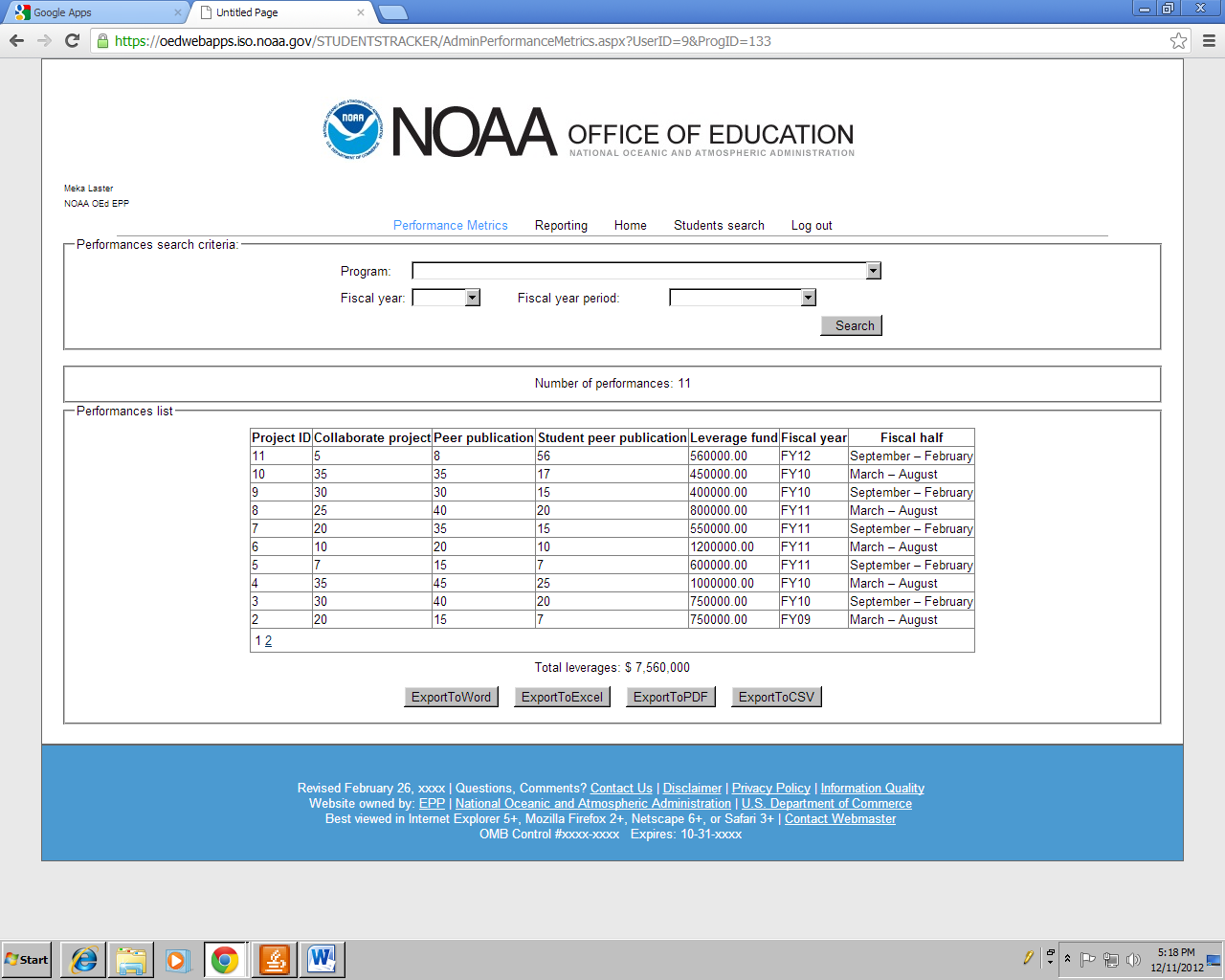
Task: Reload the page with refresh icon
Action: 72,40
